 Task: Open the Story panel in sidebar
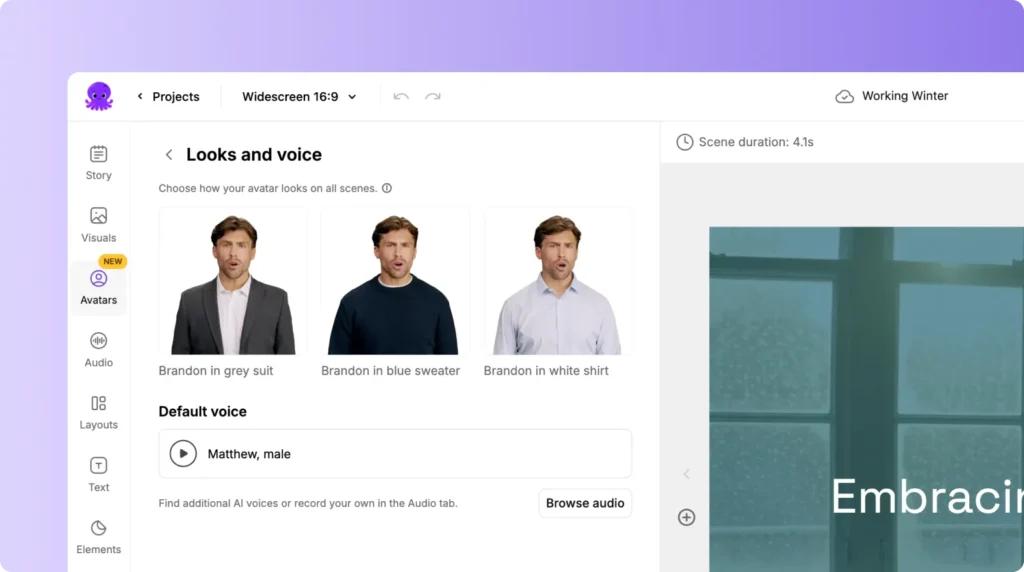click(98, 163)
